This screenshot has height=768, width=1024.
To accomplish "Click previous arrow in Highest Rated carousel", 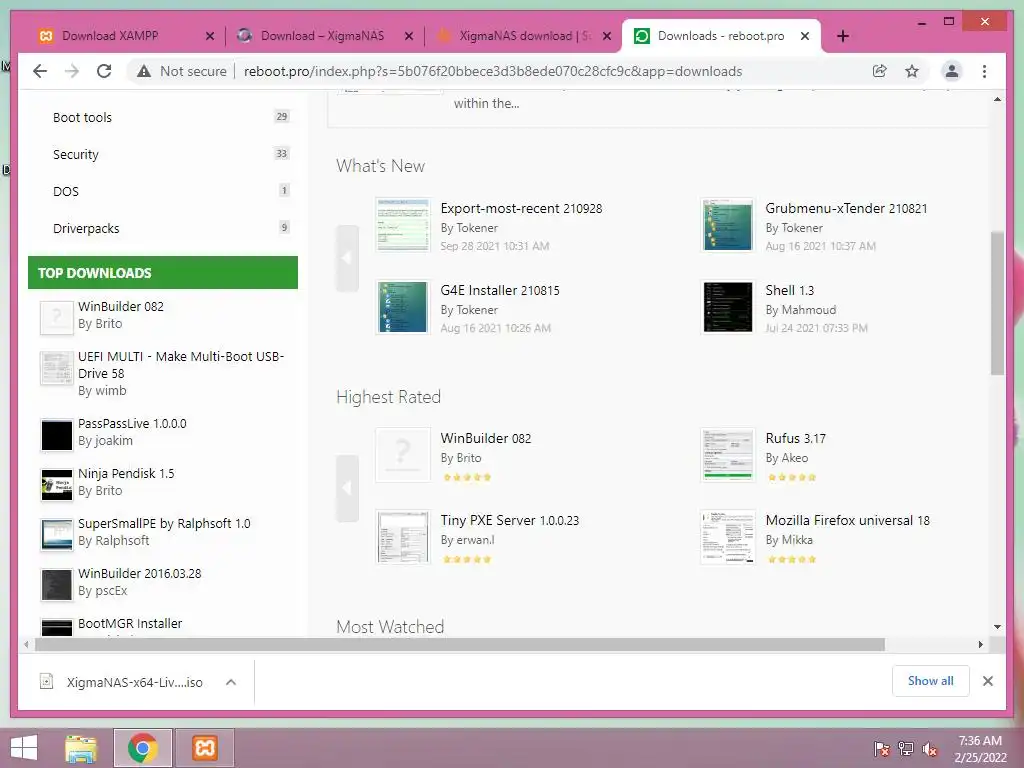I will 347,488.
